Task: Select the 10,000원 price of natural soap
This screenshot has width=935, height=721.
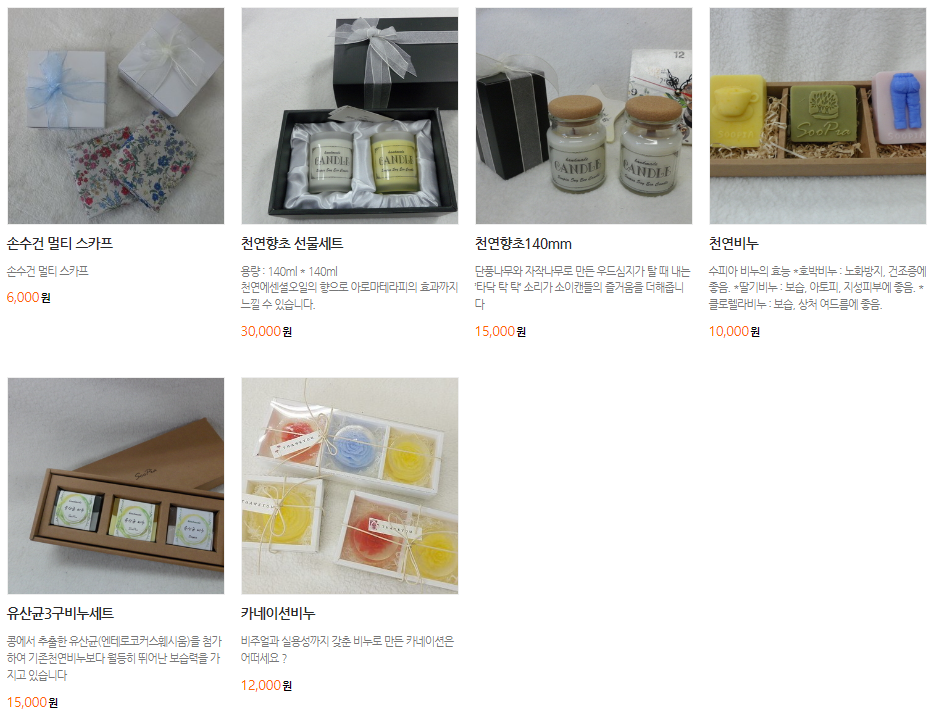Action: [734, 331]
